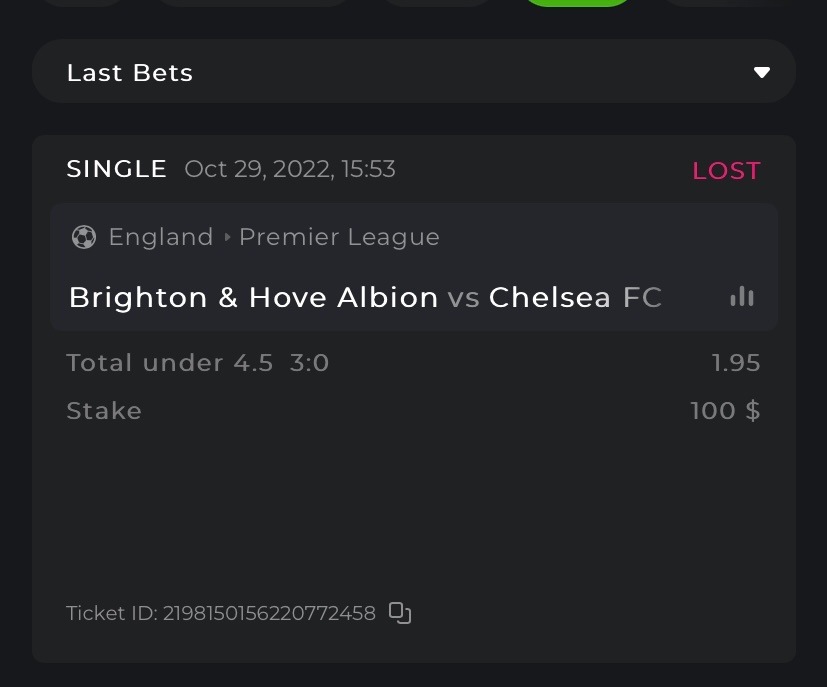Click the SINGLE bet type label

117,169
